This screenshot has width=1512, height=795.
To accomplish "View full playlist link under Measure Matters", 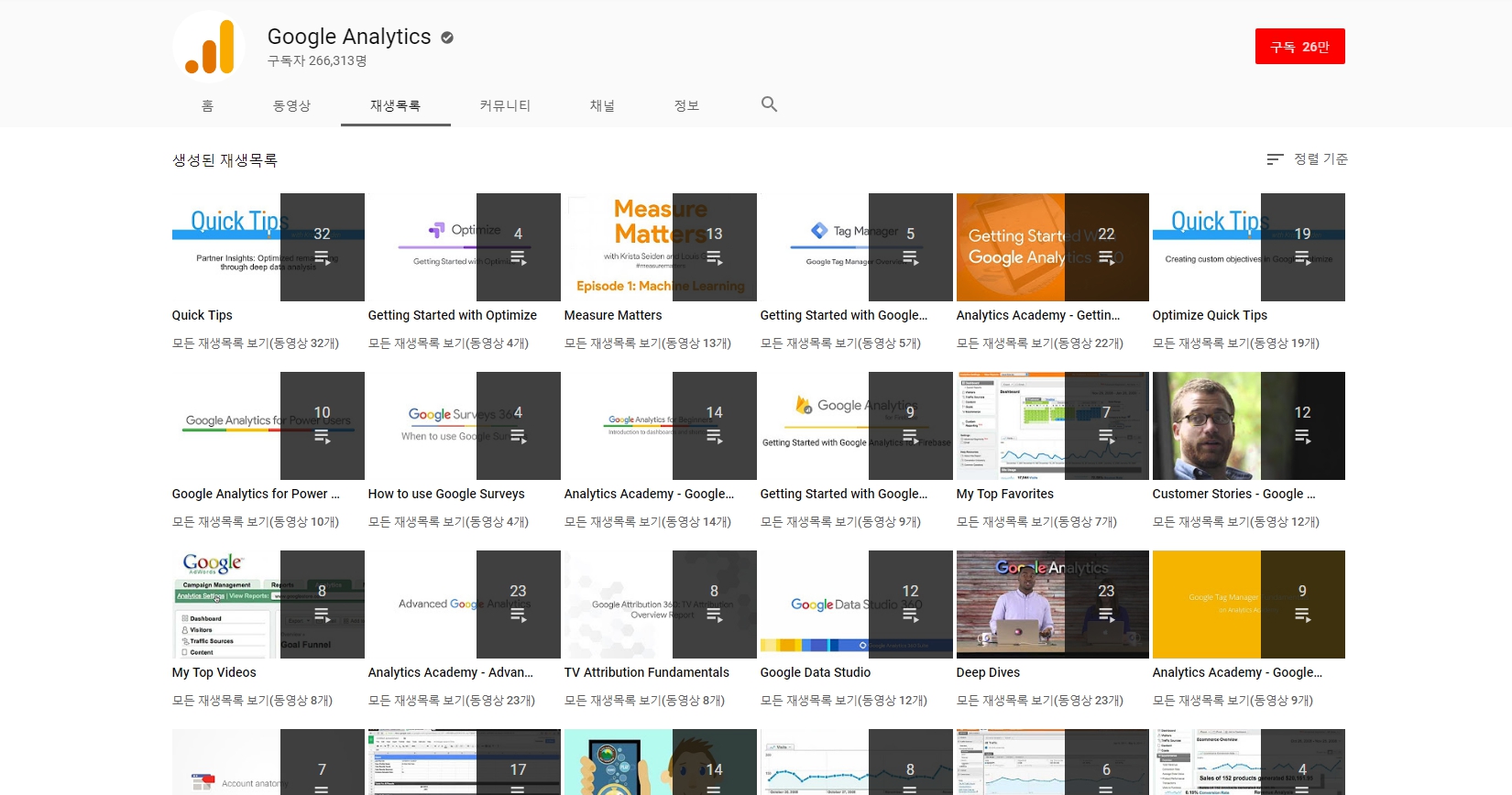I will [648, 343].
